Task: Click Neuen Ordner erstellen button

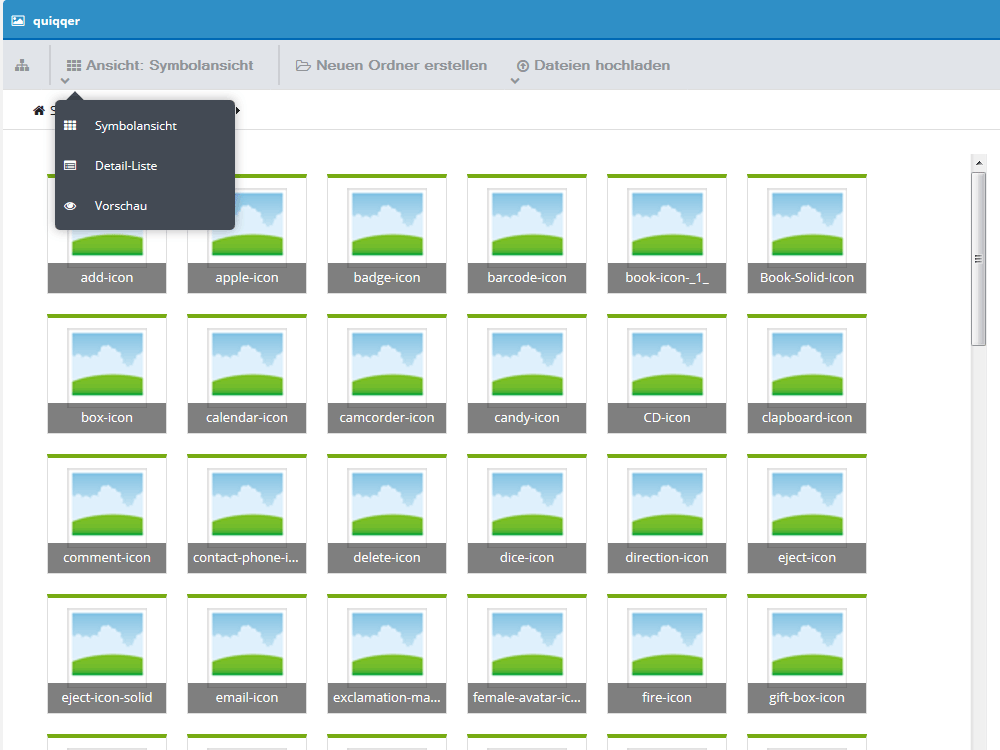Action: point(391,65)
